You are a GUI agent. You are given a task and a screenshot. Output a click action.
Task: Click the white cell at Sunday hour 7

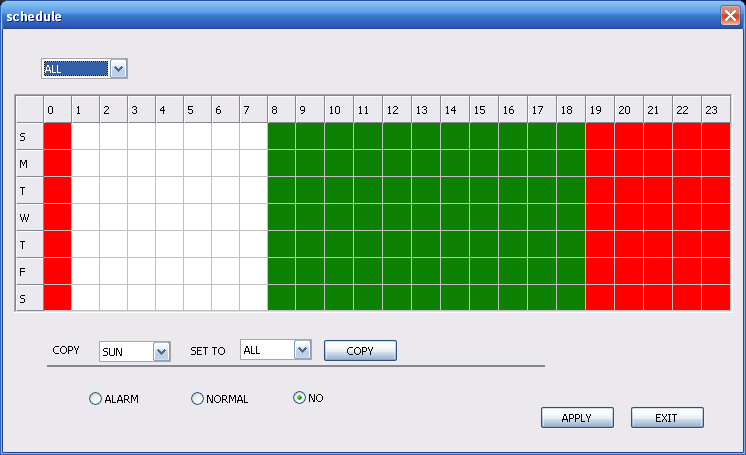click(254, 136)
